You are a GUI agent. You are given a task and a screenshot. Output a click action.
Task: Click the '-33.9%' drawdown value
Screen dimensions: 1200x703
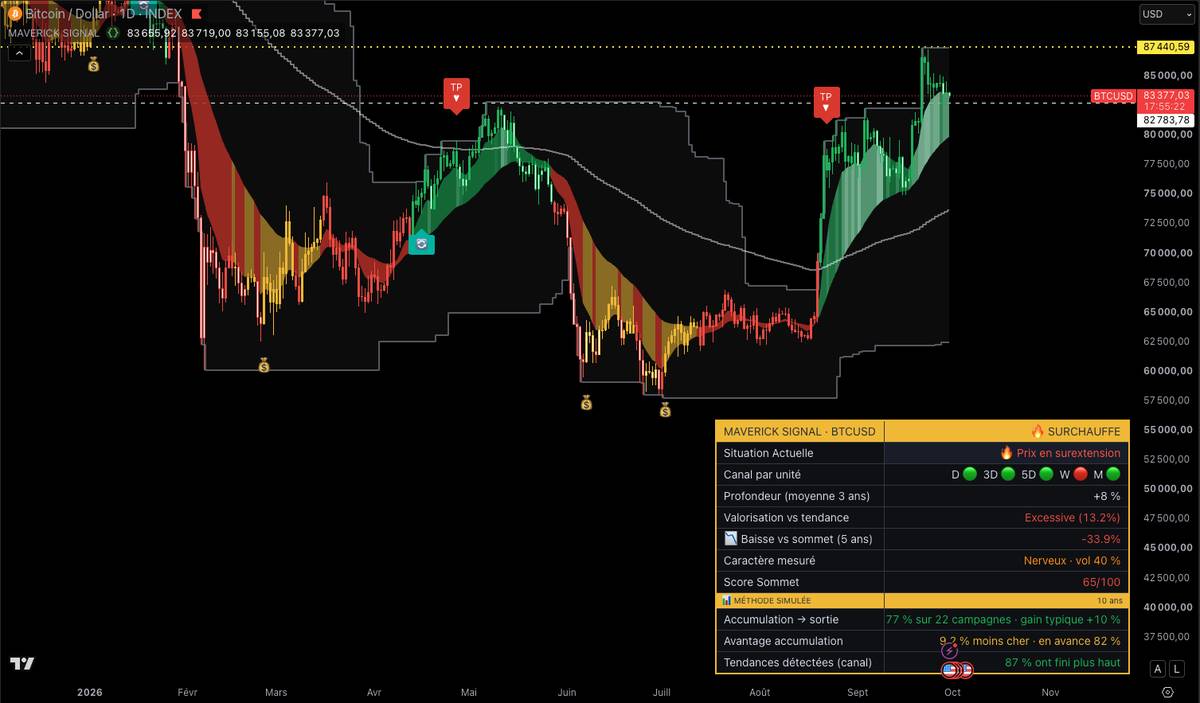click(x=1100, y=539)
